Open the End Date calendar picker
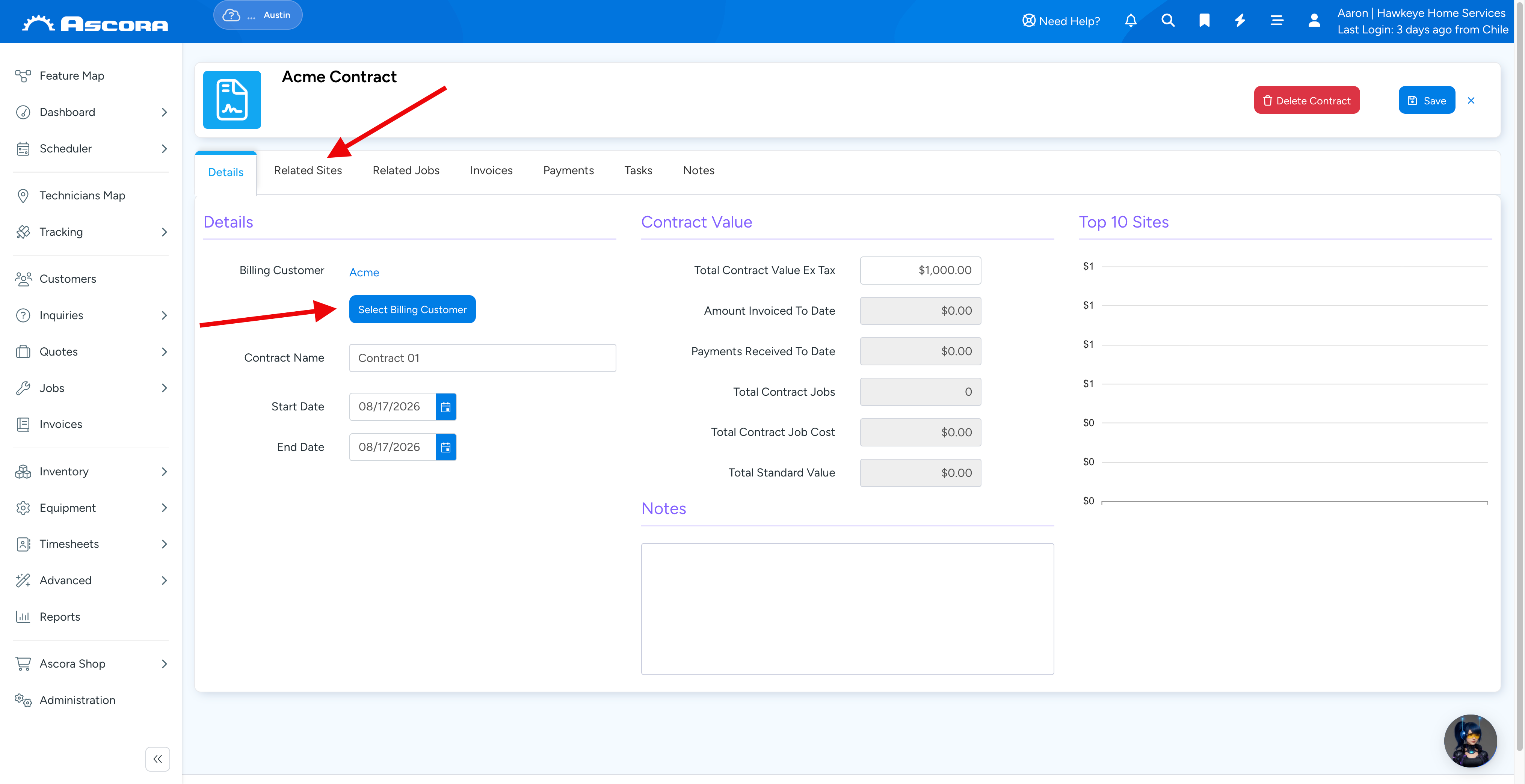Viewport: 1525px width, 784px height. 446,447
